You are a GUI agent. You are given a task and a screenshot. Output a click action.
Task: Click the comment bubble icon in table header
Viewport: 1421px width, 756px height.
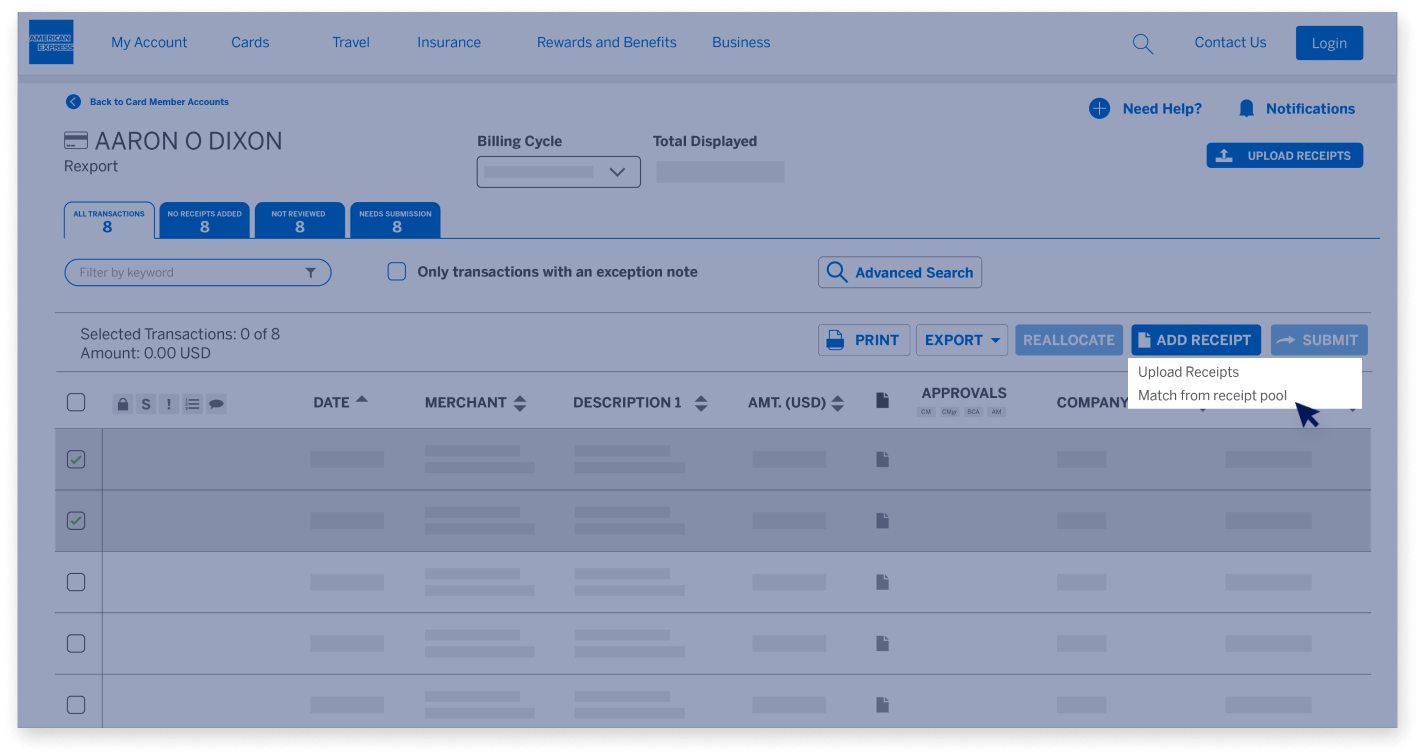click(x=215, y=403)
